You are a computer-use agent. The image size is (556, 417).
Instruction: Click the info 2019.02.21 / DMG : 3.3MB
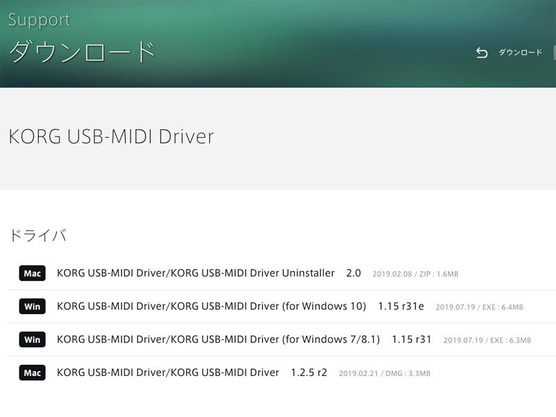coord(384,373)
